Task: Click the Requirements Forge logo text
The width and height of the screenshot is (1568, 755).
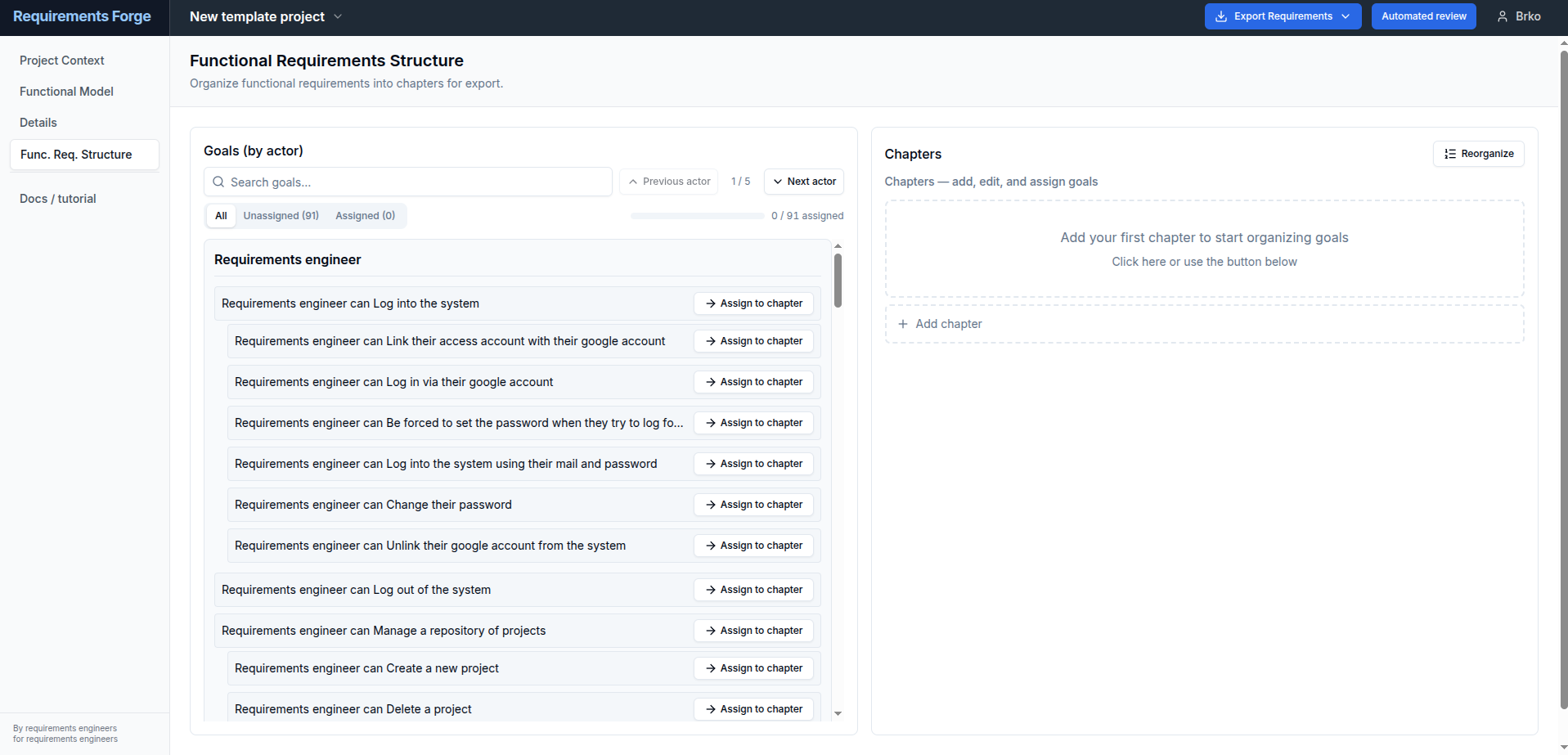Action: tap(82, 16)
